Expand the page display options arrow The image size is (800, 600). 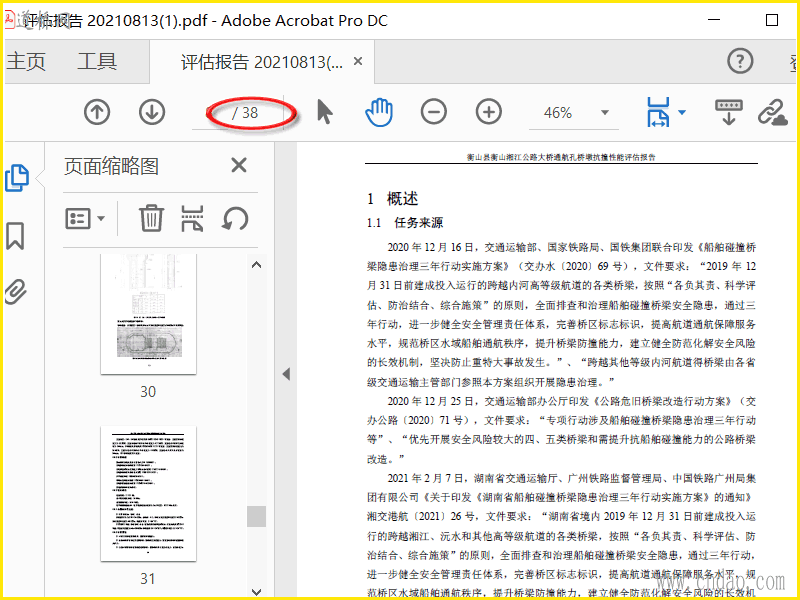(x=682, y=112)
